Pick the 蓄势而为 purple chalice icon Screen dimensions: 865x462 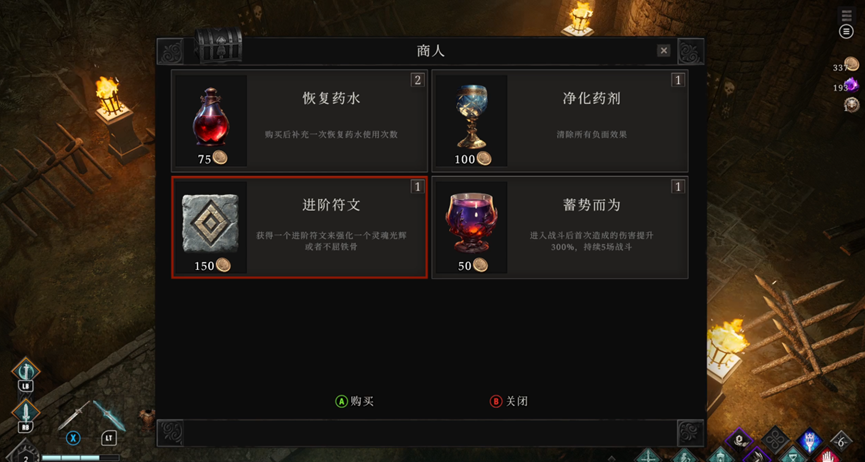coord(471,222)
